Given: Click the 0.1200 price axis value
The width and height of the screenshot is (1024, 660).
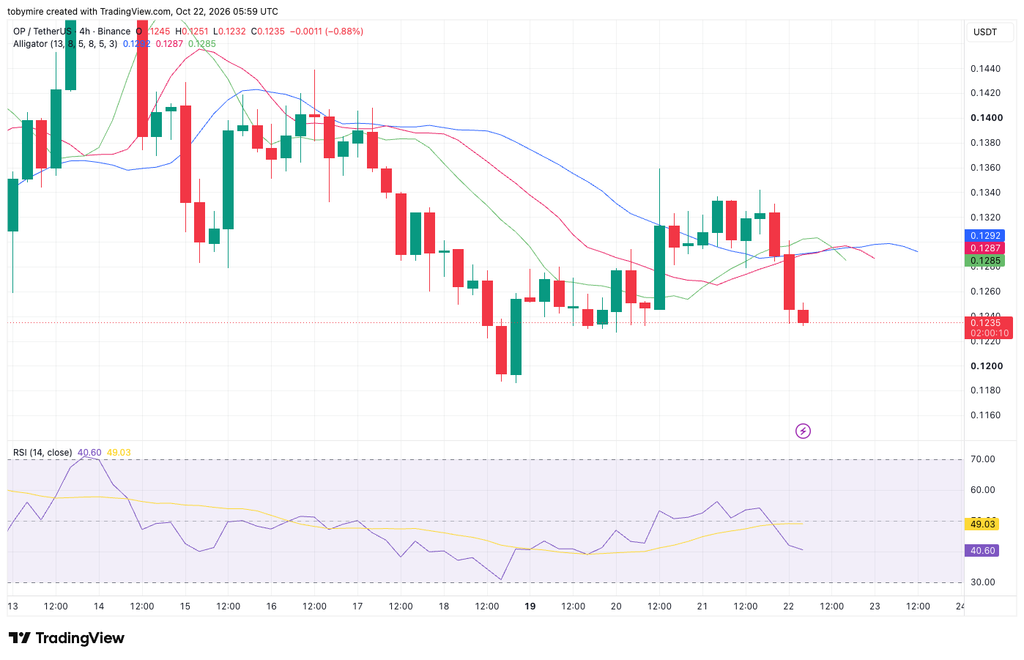Looking at the screenshot, I should (986, 366).
